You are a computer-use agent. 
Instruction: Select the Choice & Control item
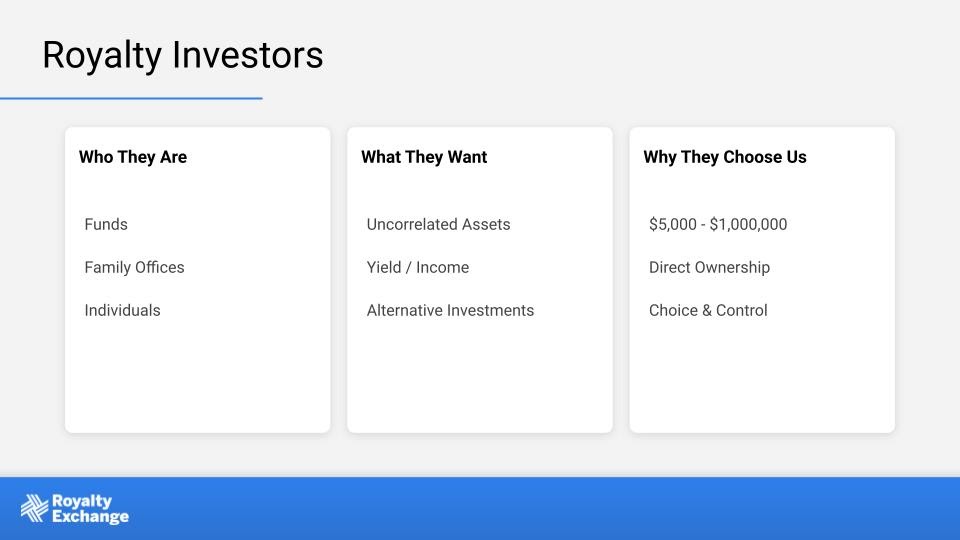pos(708,310)
